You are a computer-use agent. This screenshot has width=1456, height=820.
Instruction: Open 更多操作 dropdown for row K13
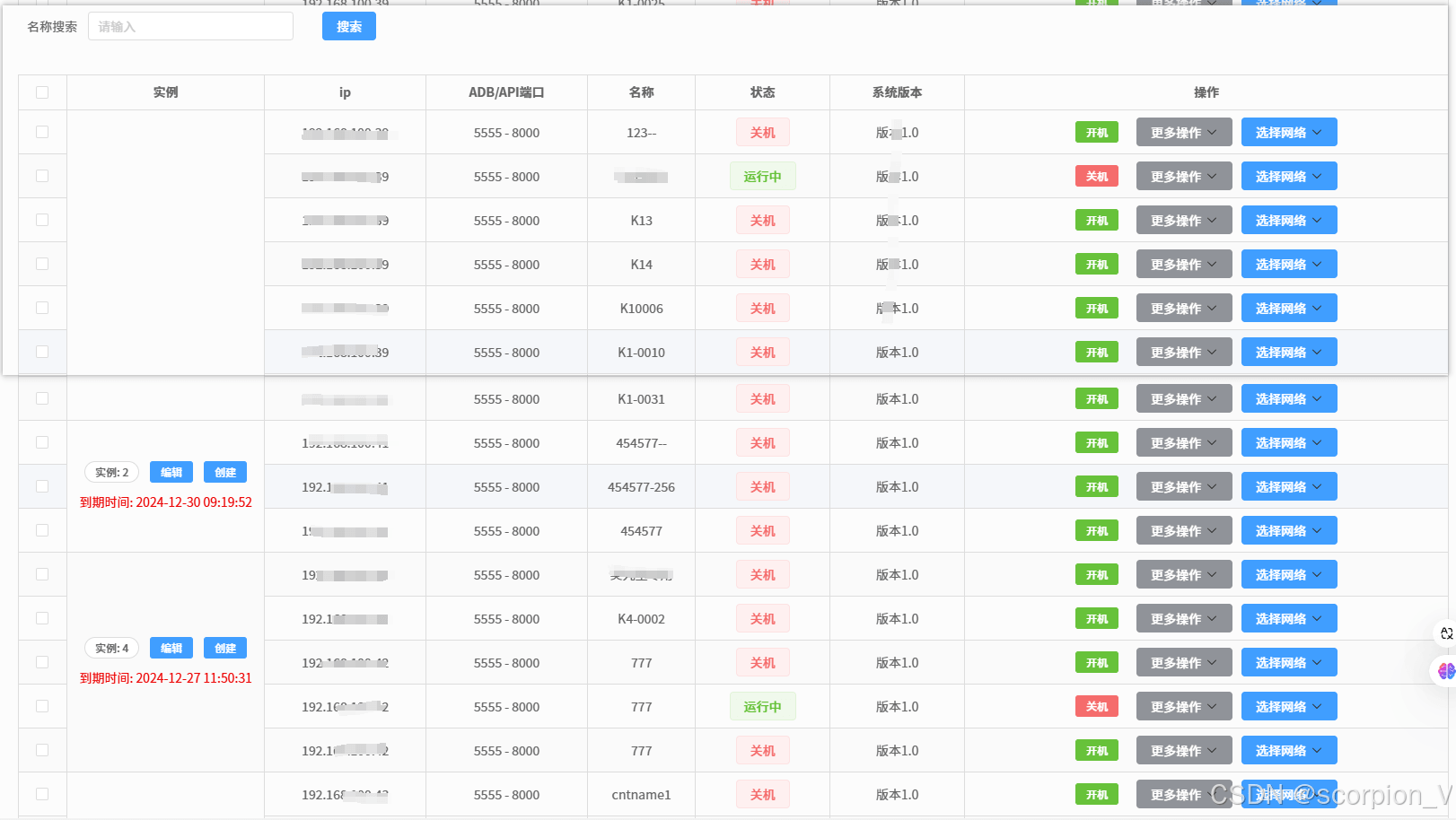(1184, 220)
